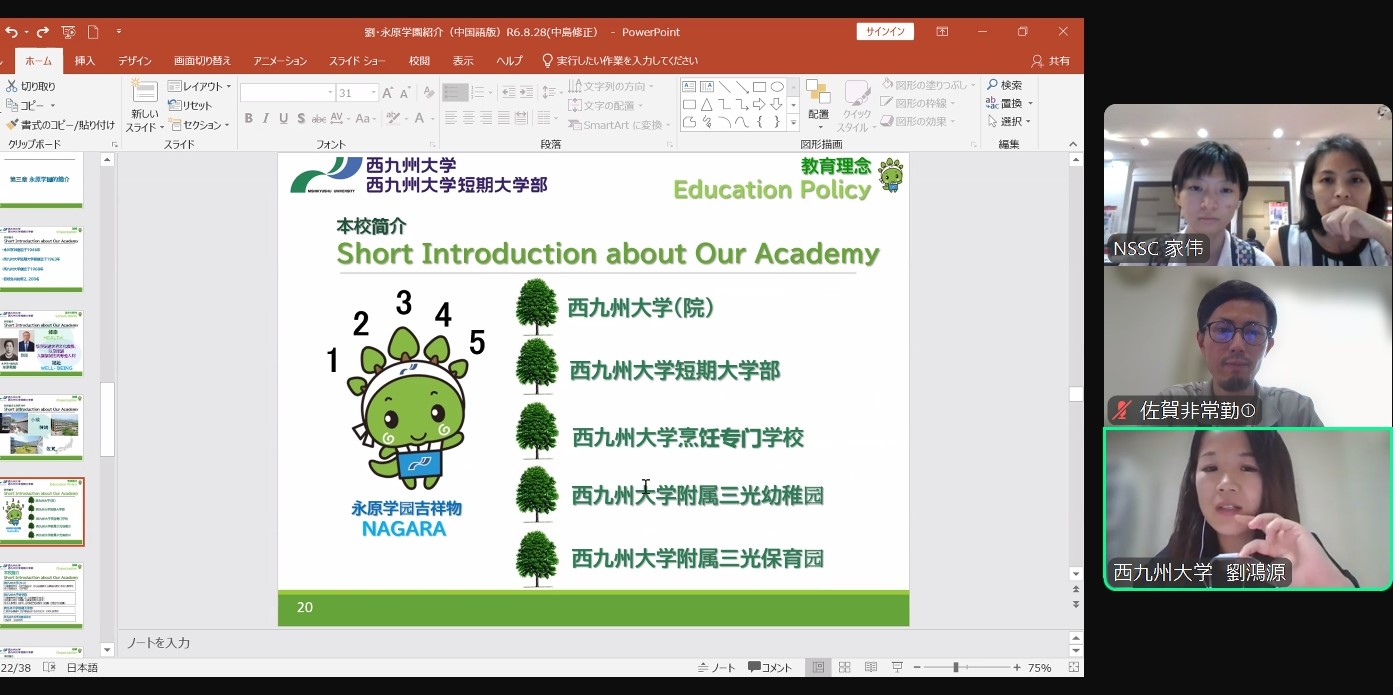Open the 画面切り替え transitions tab

coord(202,61)
